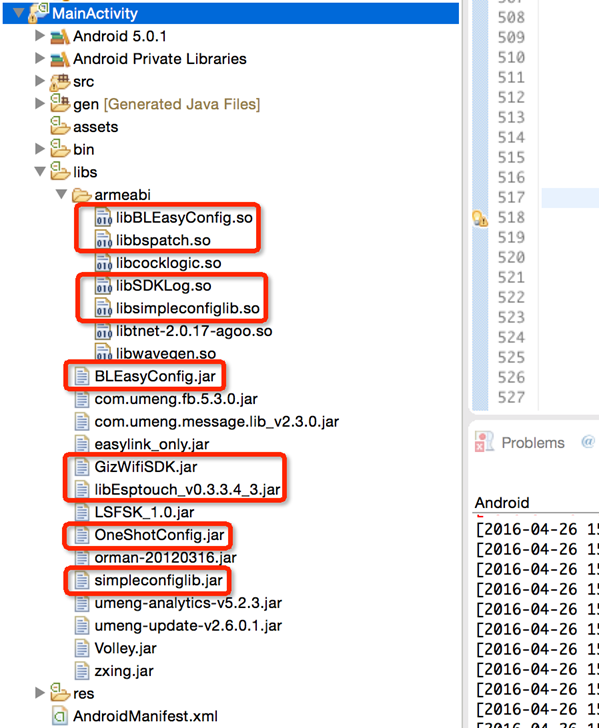The image size is (599, 728).
Task: Select LSFSK_1.0.jar in libs
Action: (x=144, y=512)
